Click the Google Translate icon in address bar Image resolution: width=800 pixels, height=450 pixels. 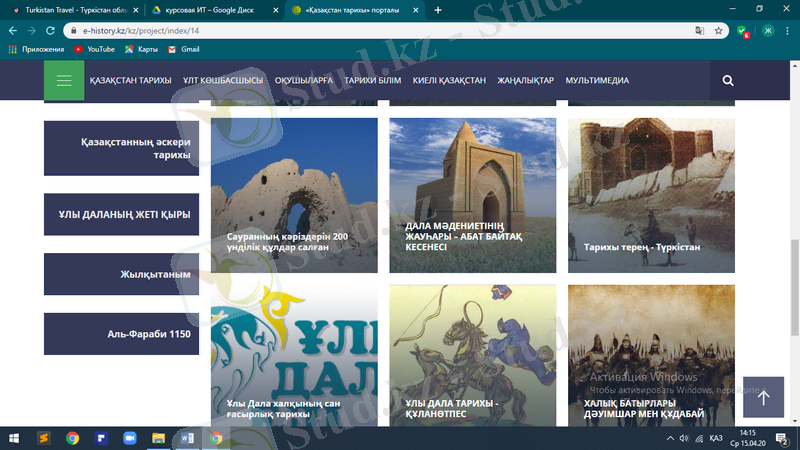pyautogui.click(x=699, y=31)
